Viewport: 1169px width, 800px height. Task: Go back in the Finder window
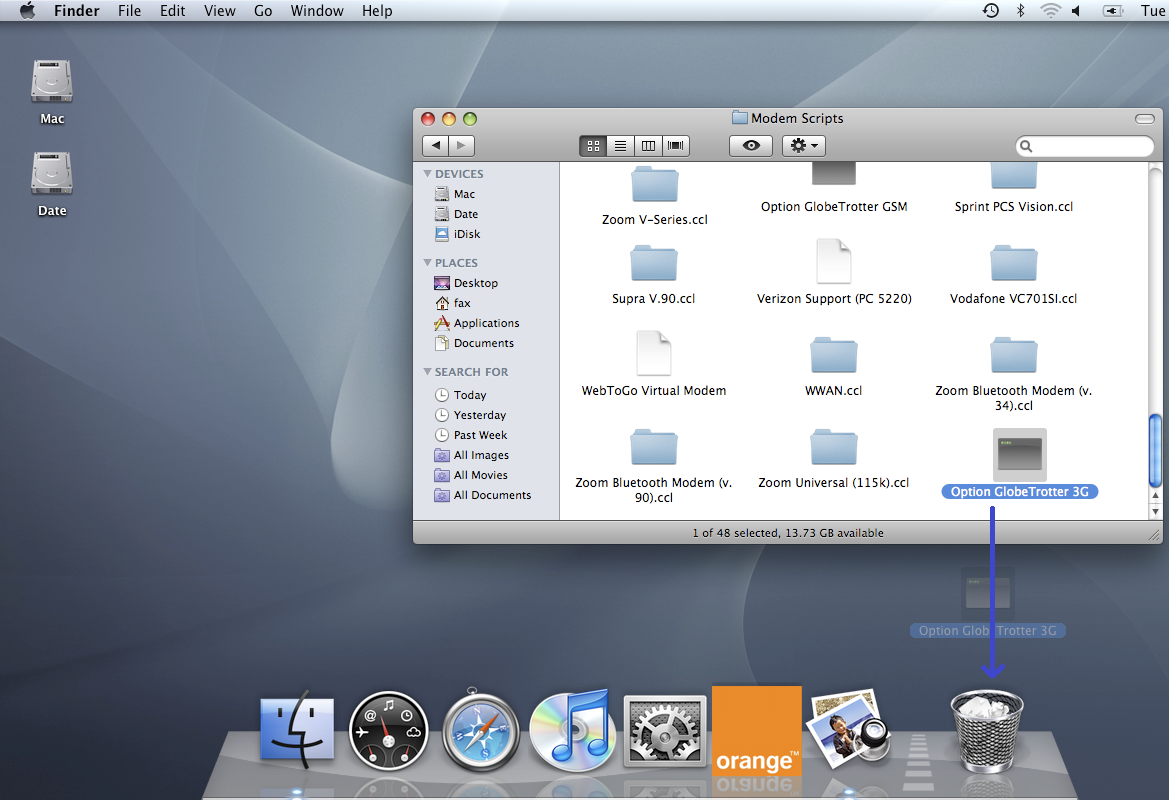(x=435, y=146)
